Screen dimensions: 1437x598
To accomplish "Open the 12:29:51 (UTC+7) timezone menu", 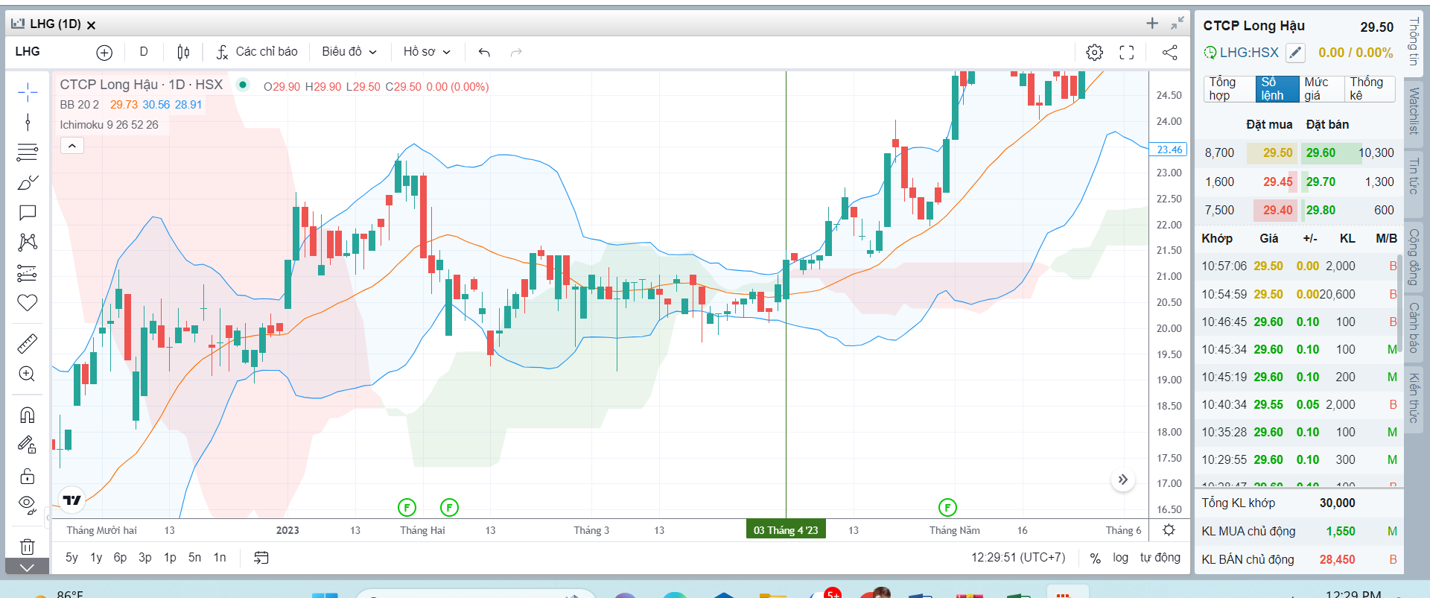I will (x=1018, y=558).
